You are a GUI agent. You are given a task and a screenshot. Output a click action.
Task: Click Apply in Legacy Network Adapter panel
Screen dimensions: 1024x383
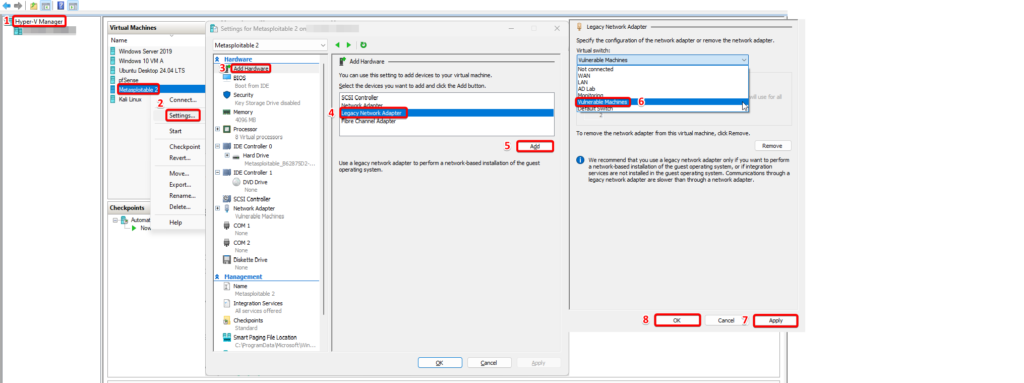tap(775, 321)
